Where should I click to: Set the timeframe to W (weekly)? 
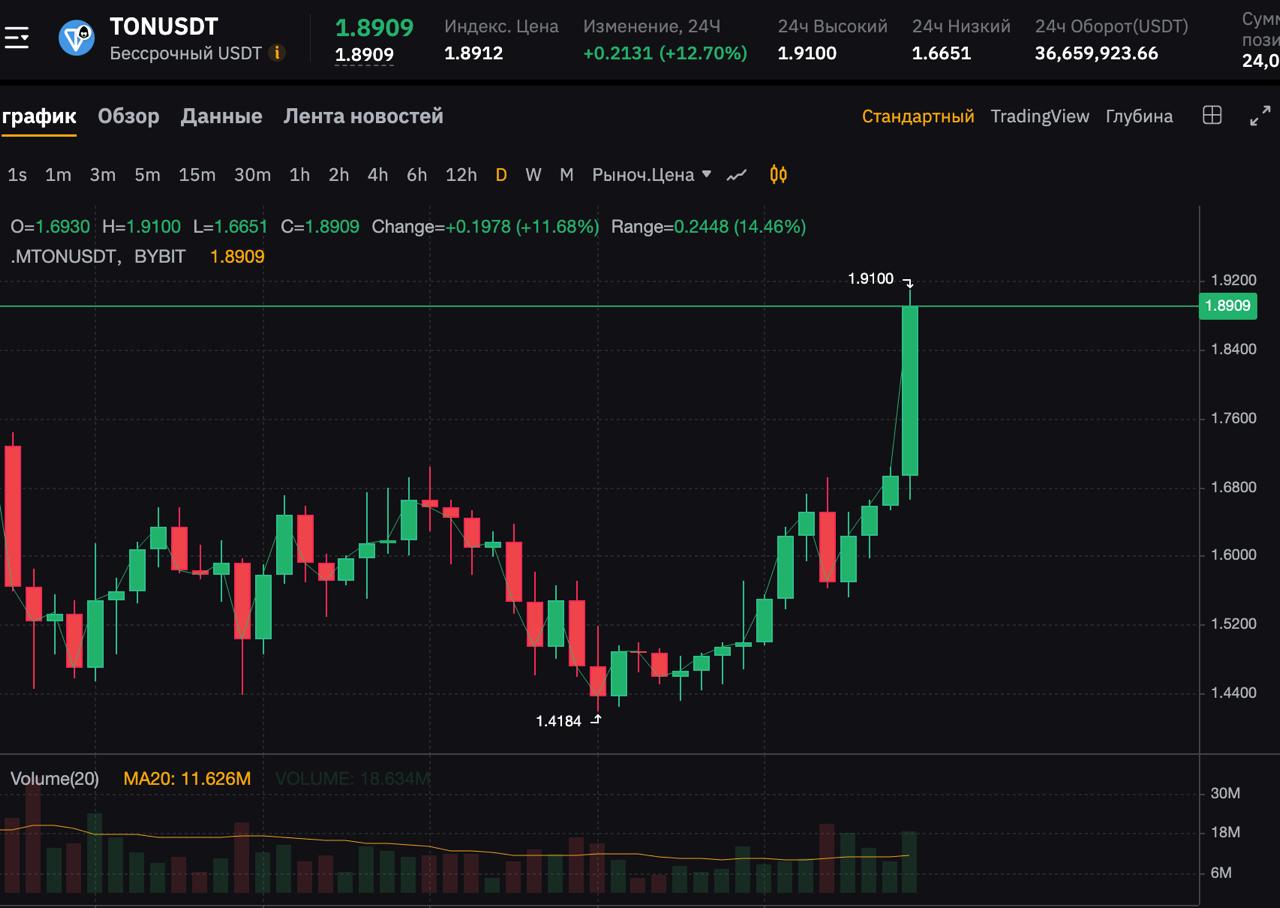click(x=533, y=175)
